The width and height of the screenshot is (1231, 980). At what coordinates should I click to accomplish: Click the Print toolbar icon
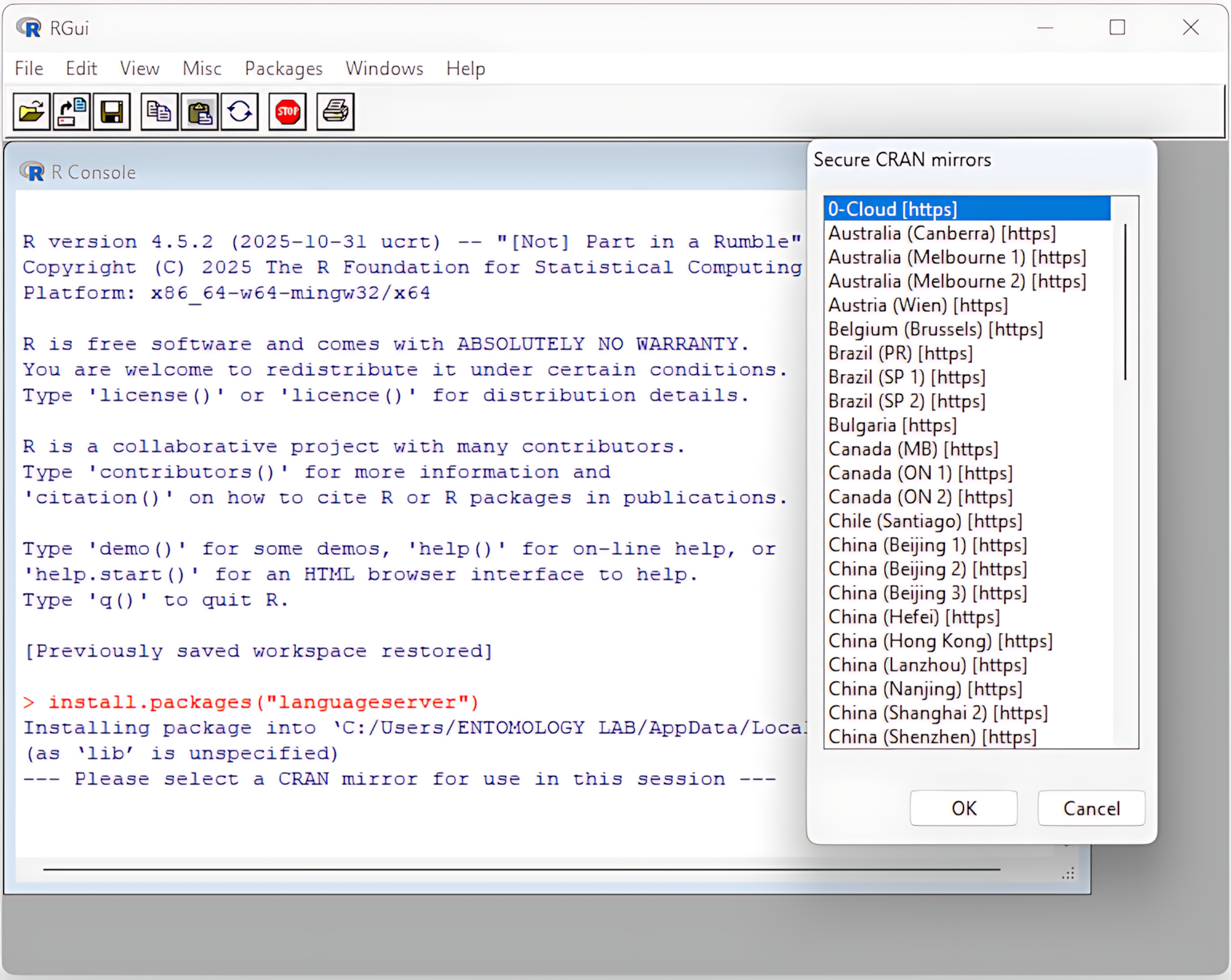(x=335, y=112)
